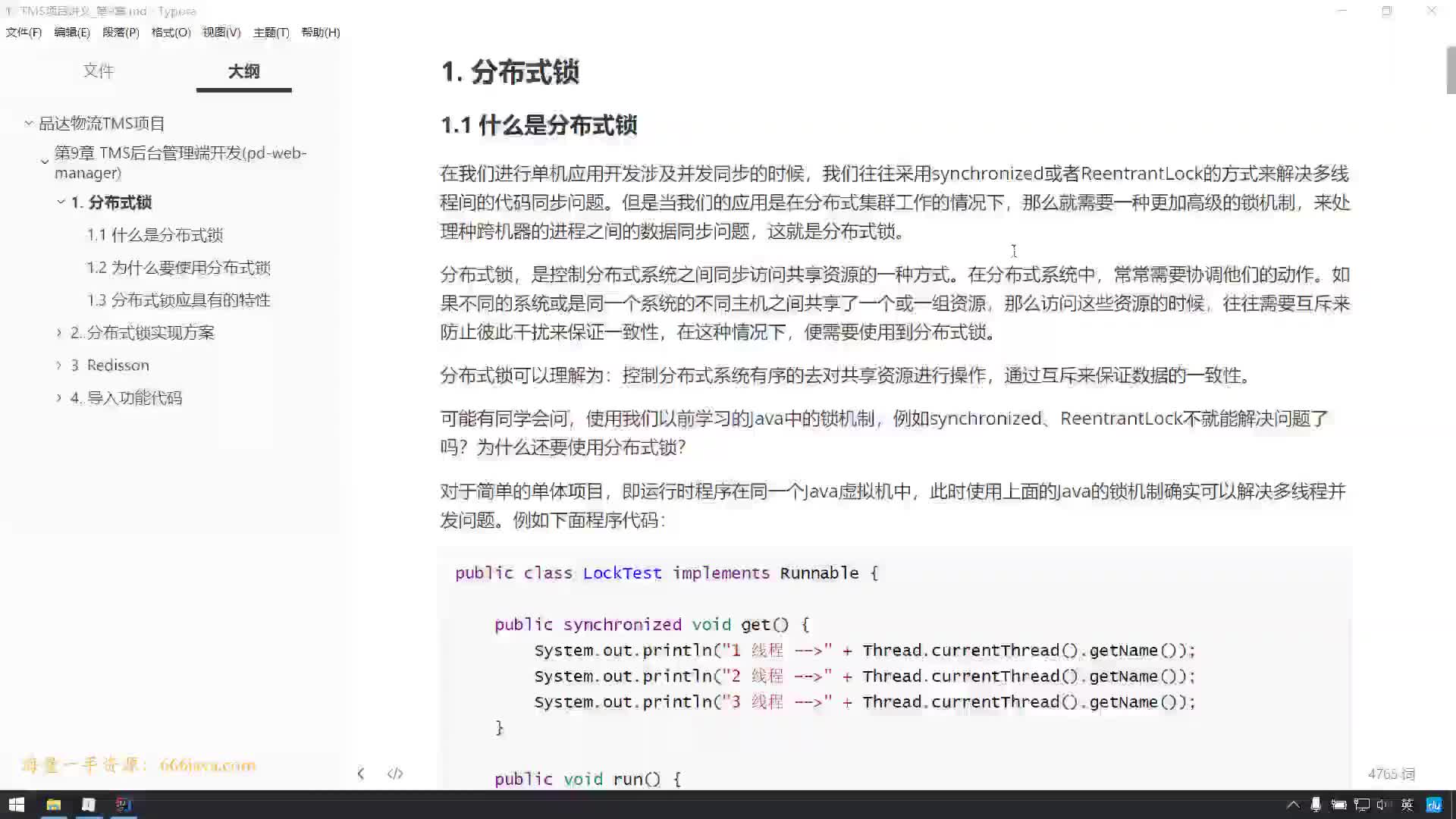Open the IntelliJ IDEA taskbar icon

point(124,805)
